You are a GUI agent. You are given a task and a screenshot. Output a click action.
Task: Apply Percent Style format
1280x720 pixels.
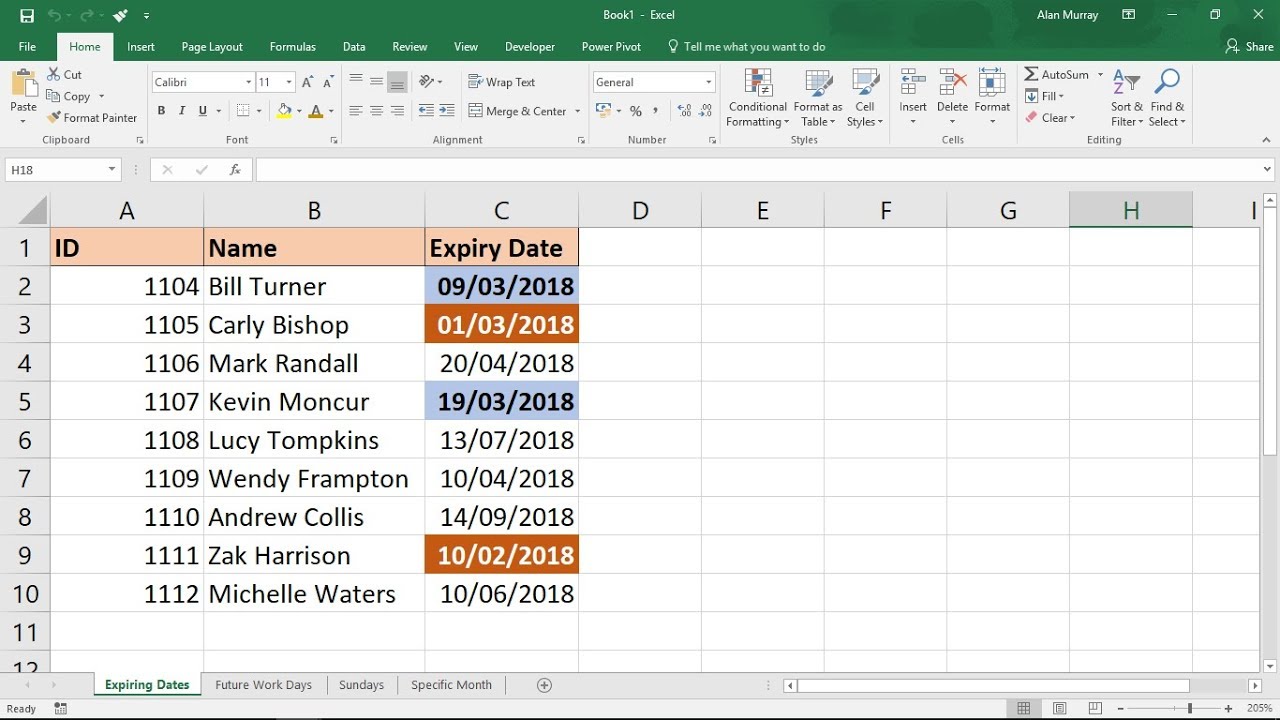tap(635, 111)
